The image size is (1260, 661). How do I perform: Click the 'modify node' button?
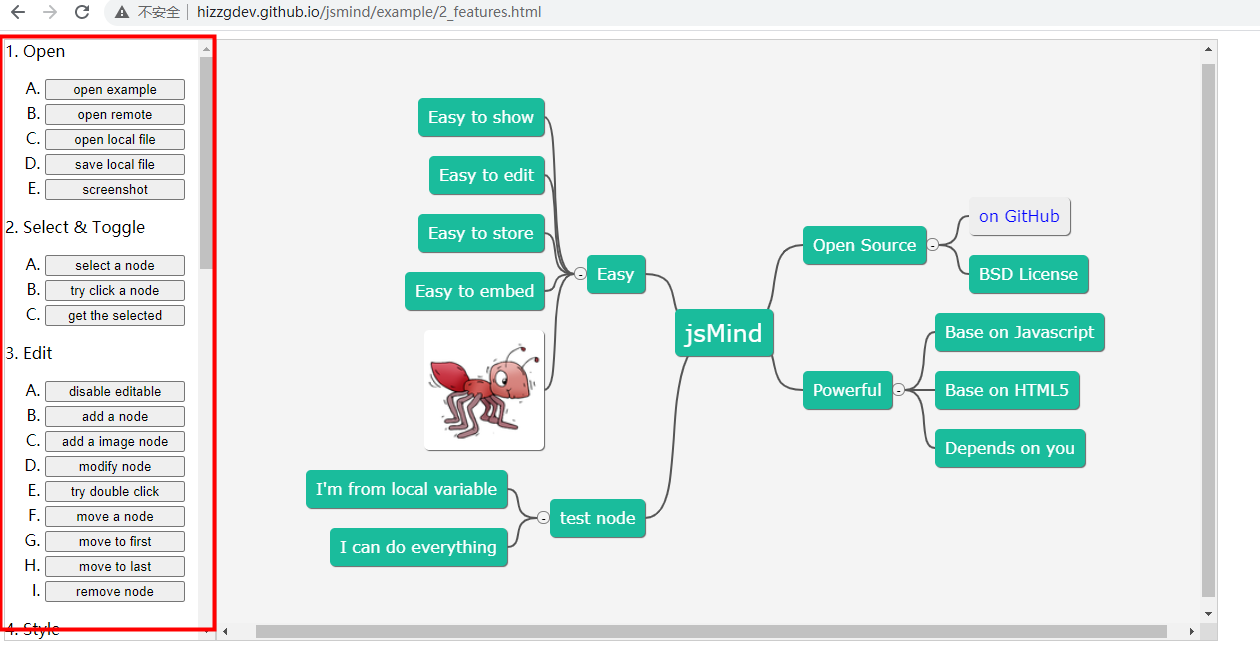(x=115, y=467)
